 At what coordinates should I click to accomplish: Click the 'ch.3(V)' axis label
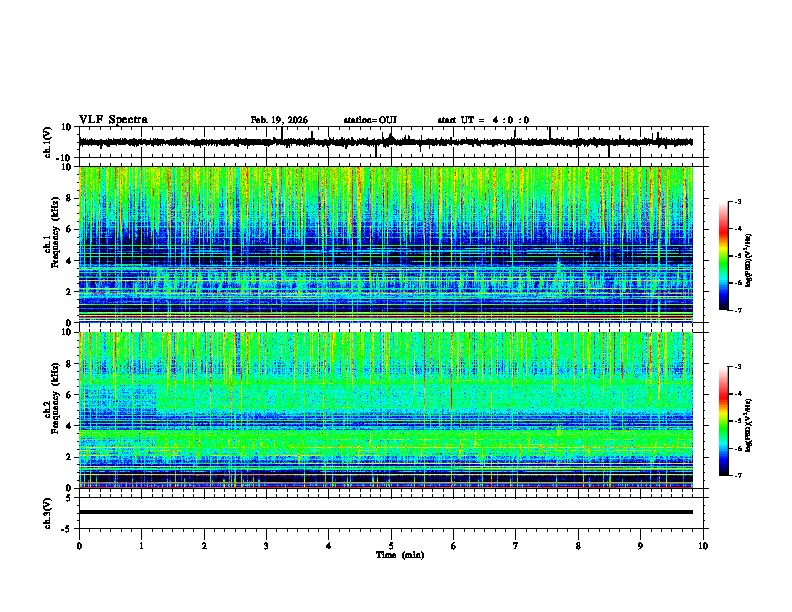click(x=48, y=513)
